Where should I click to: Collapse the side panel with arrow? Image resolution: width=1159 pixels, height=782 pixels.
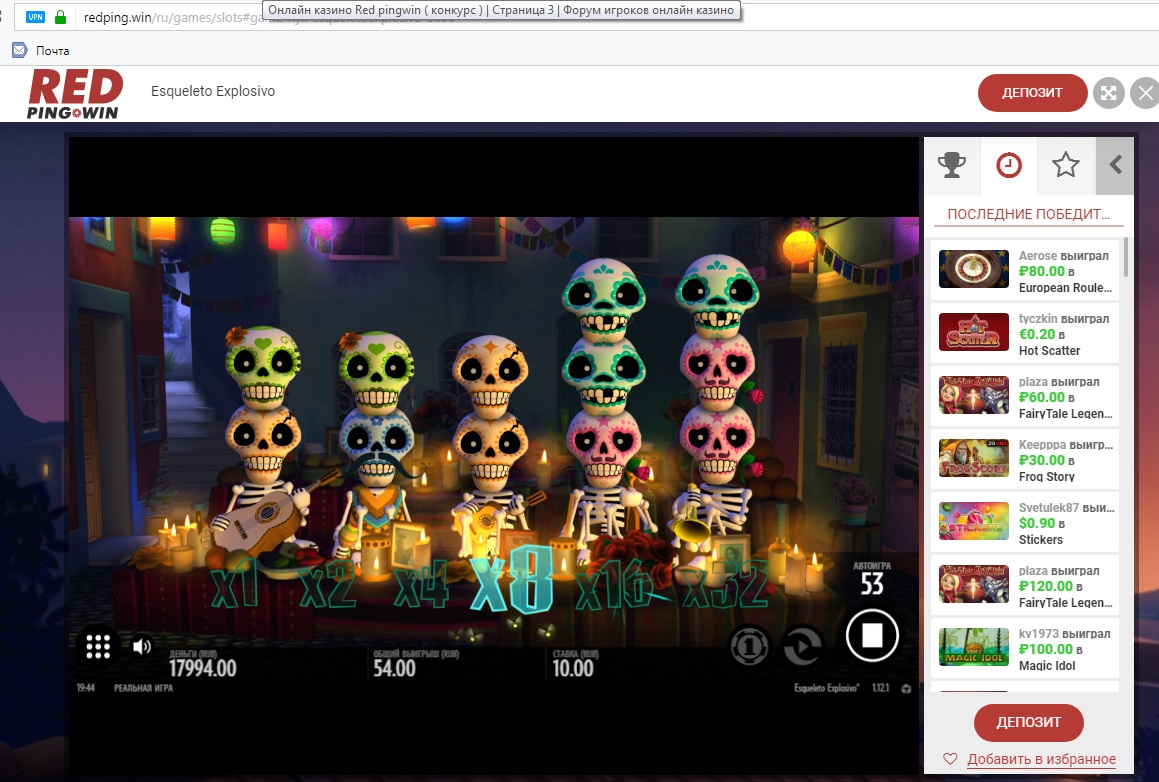[1115, 165]
